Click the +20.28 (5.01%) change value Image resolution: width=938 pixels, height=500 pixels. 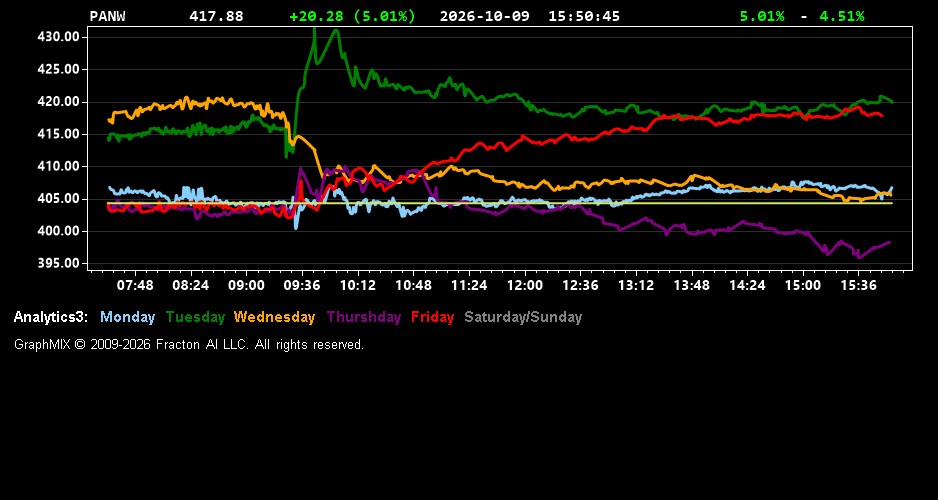click(x=352, y=16)
